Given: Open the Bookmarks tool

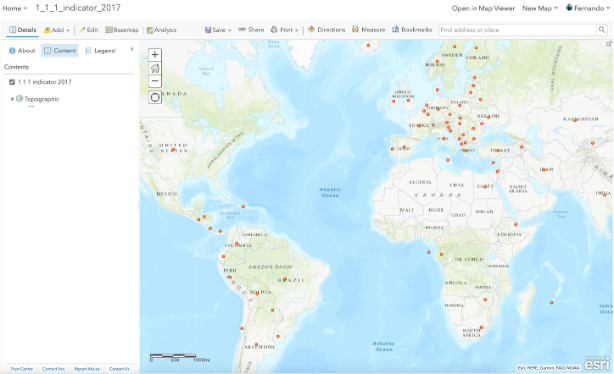Looking at the screenshot, I should 412,30.
